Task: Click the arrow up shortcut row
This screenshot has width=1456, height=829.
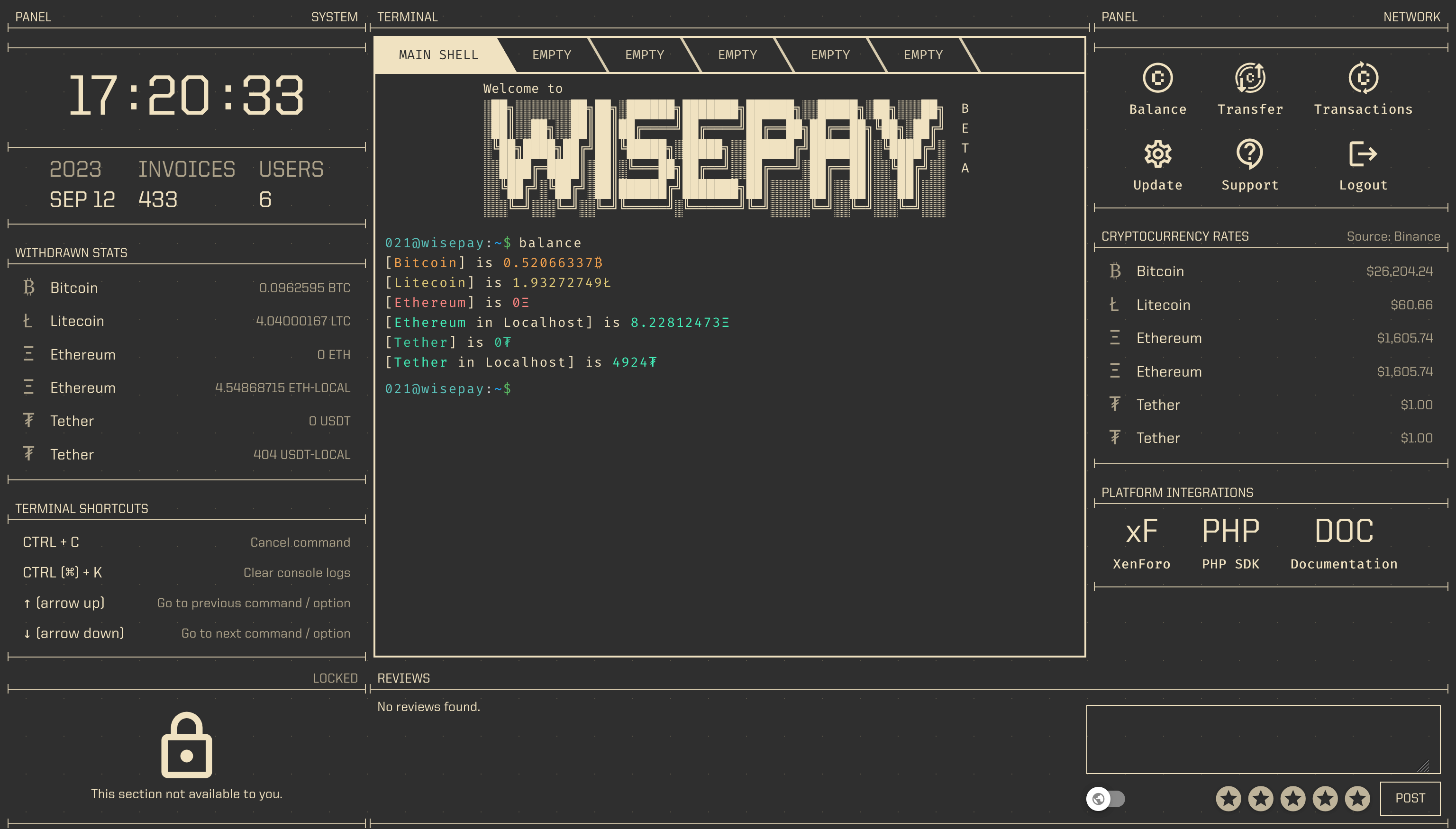Action: pyautogui.click(x=186, y=603)
